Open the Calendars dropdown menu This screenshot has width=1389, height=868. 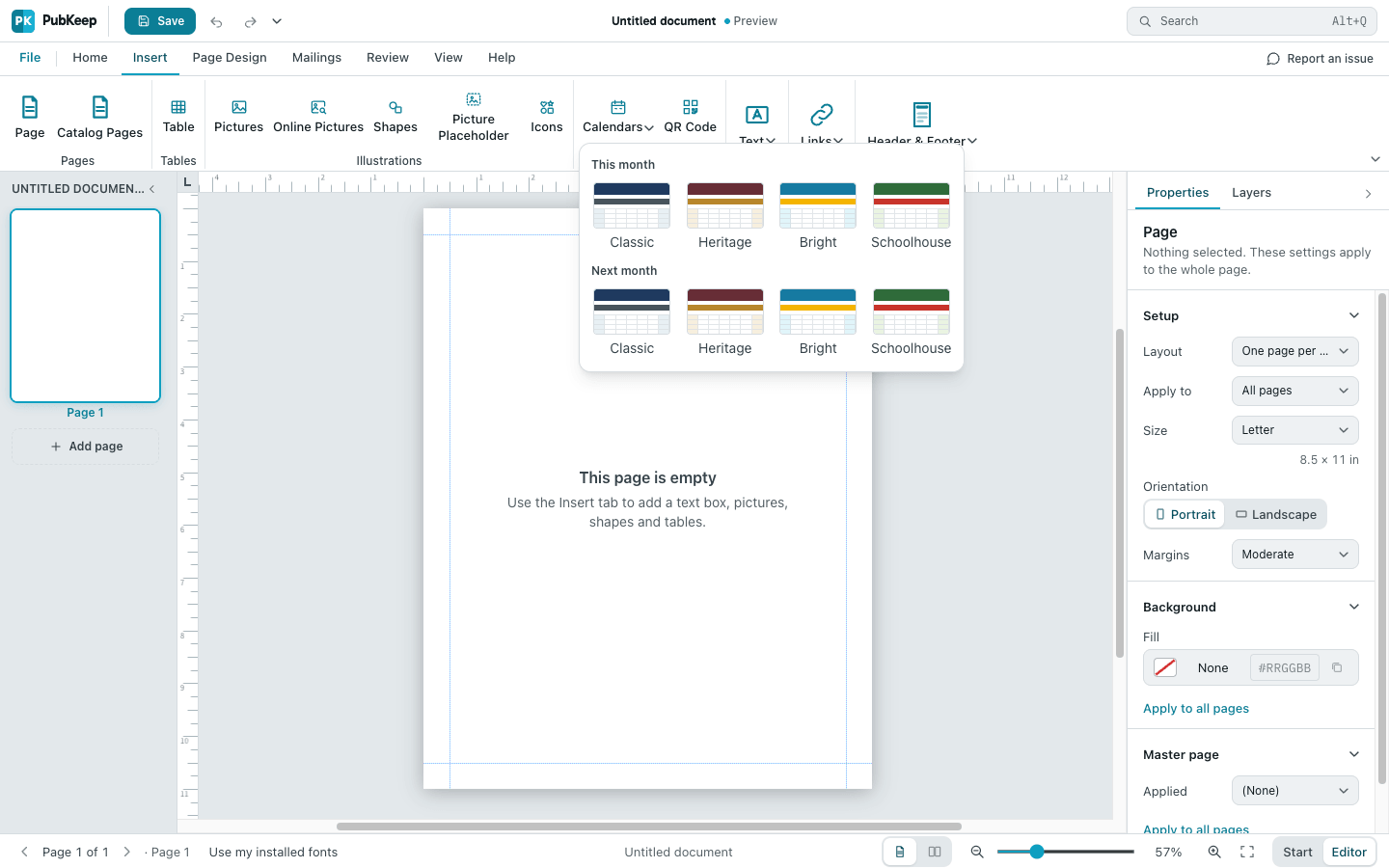(618, 117)
